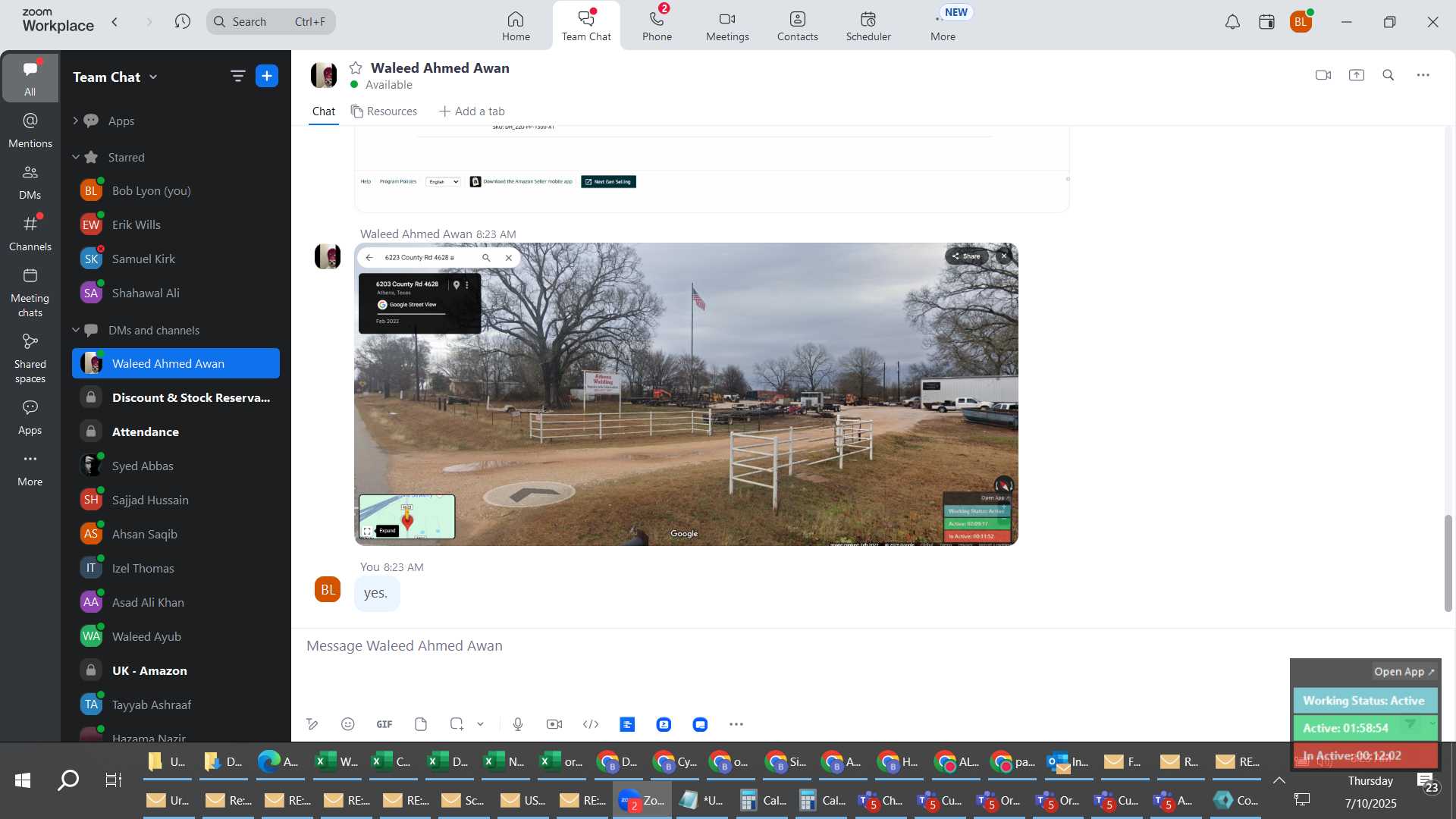This screenshot has height=819, width=1456.
Task: Open the Attendance channel
Action: (176, 431)
